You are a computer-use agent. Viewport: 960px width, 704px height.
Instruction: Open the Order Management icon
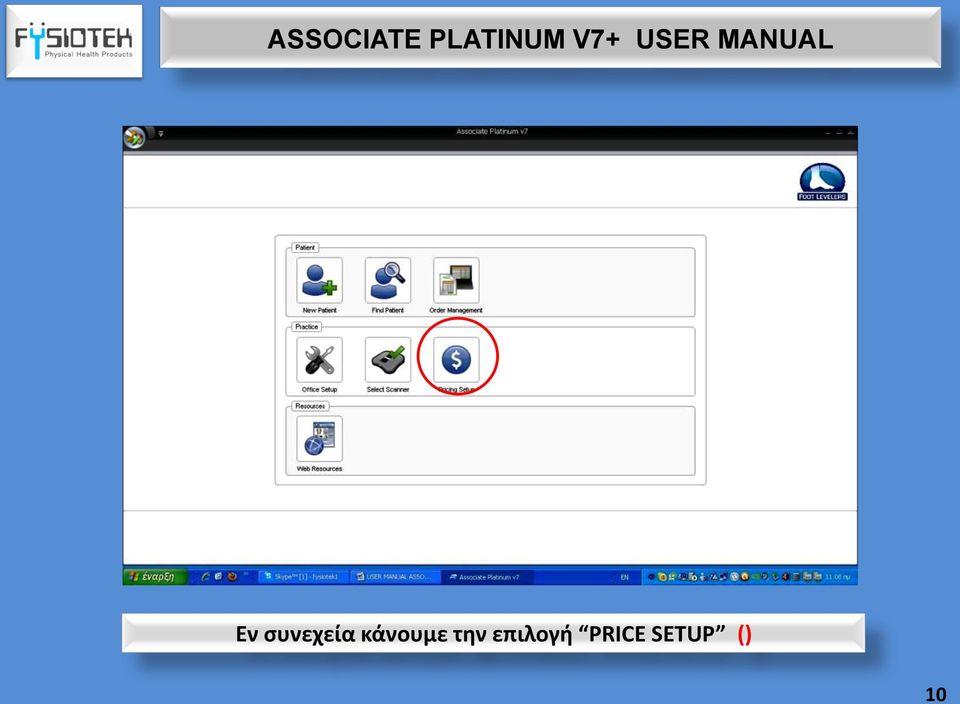tap(456, 280)
